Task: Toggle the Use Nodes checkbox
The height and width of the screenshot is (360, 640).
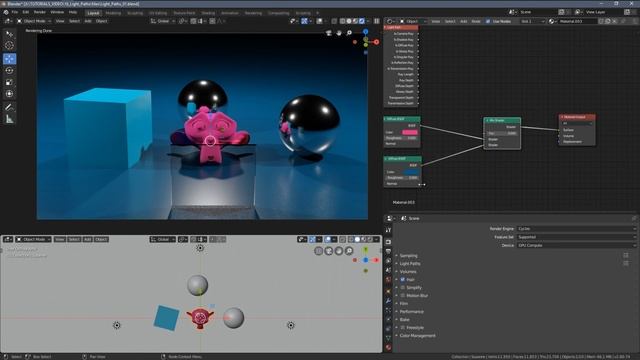Action: (488, 21)
